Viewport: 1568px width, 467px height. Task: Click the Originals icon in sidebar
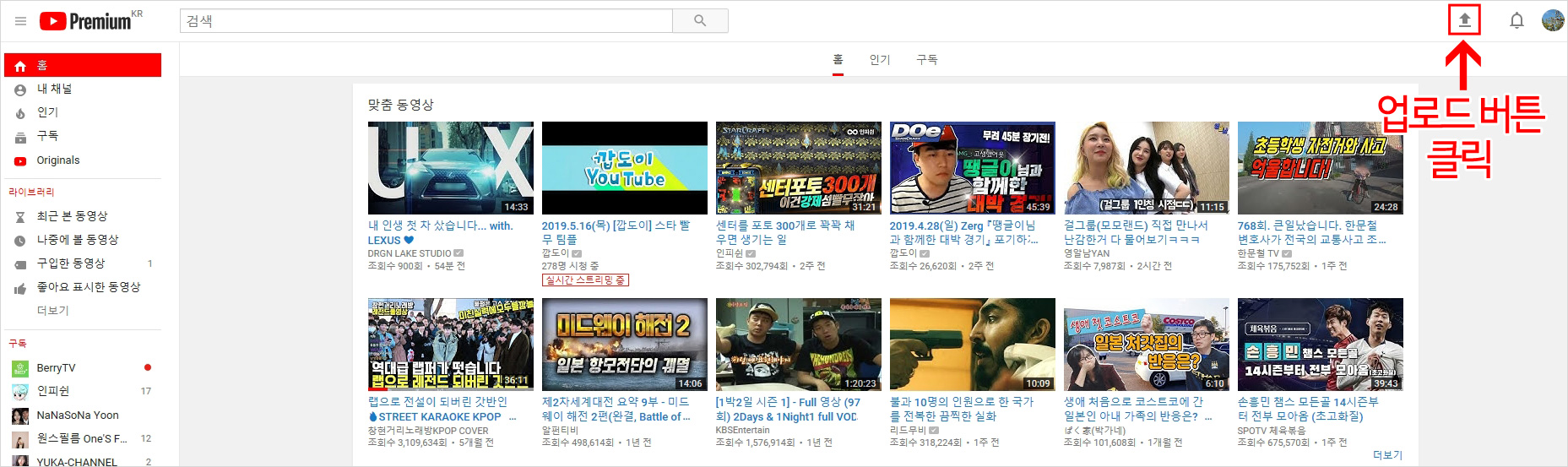pyautogui.click(x=20, y=160)
